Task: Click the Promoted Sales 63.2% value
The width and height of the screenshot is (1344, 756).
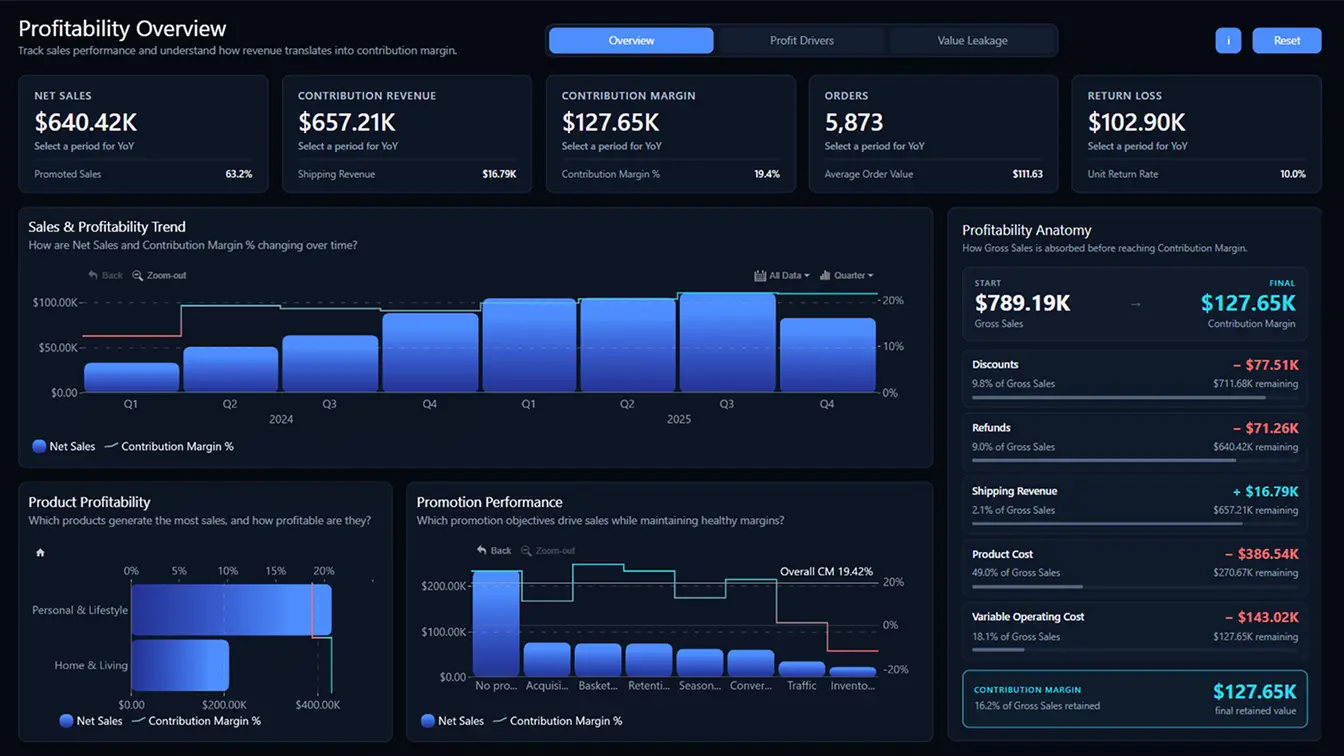Action: [239, 174]
